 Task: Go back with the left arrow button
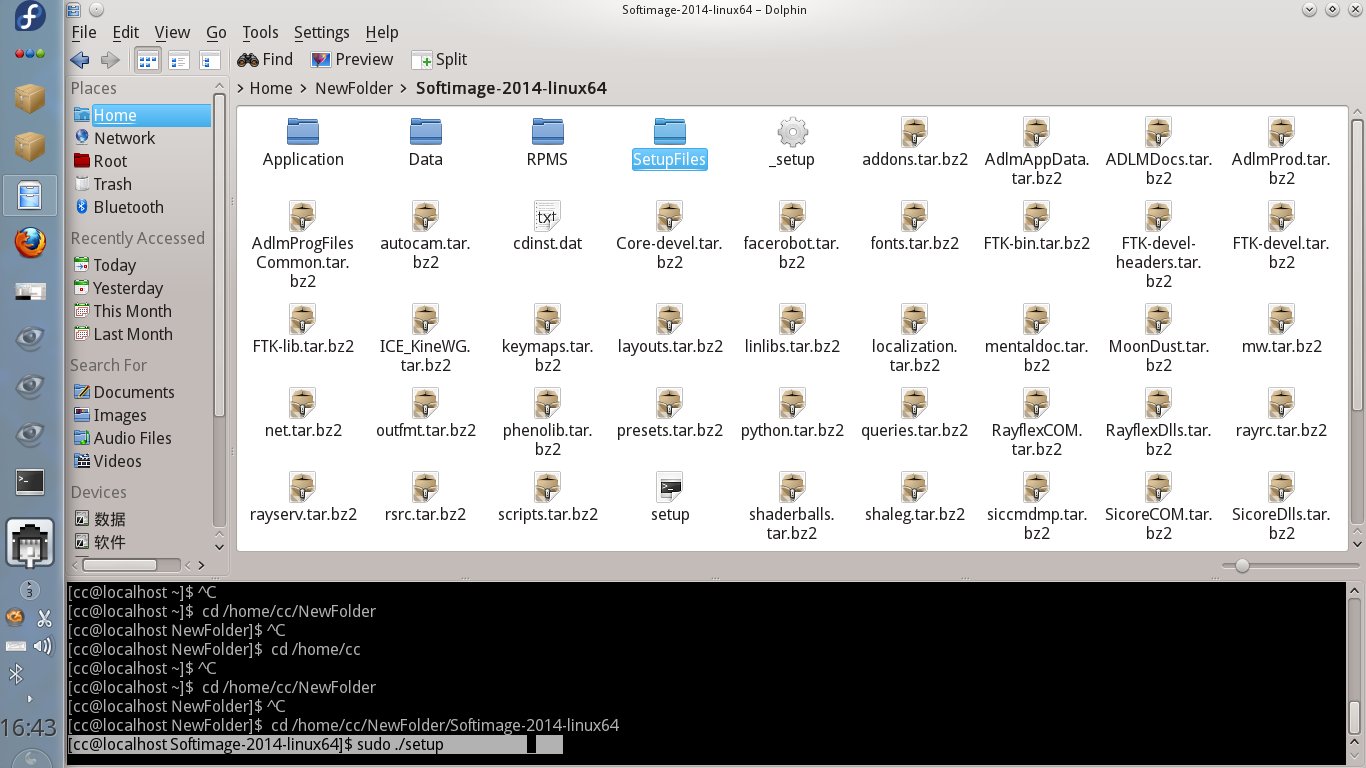[79, 60]
